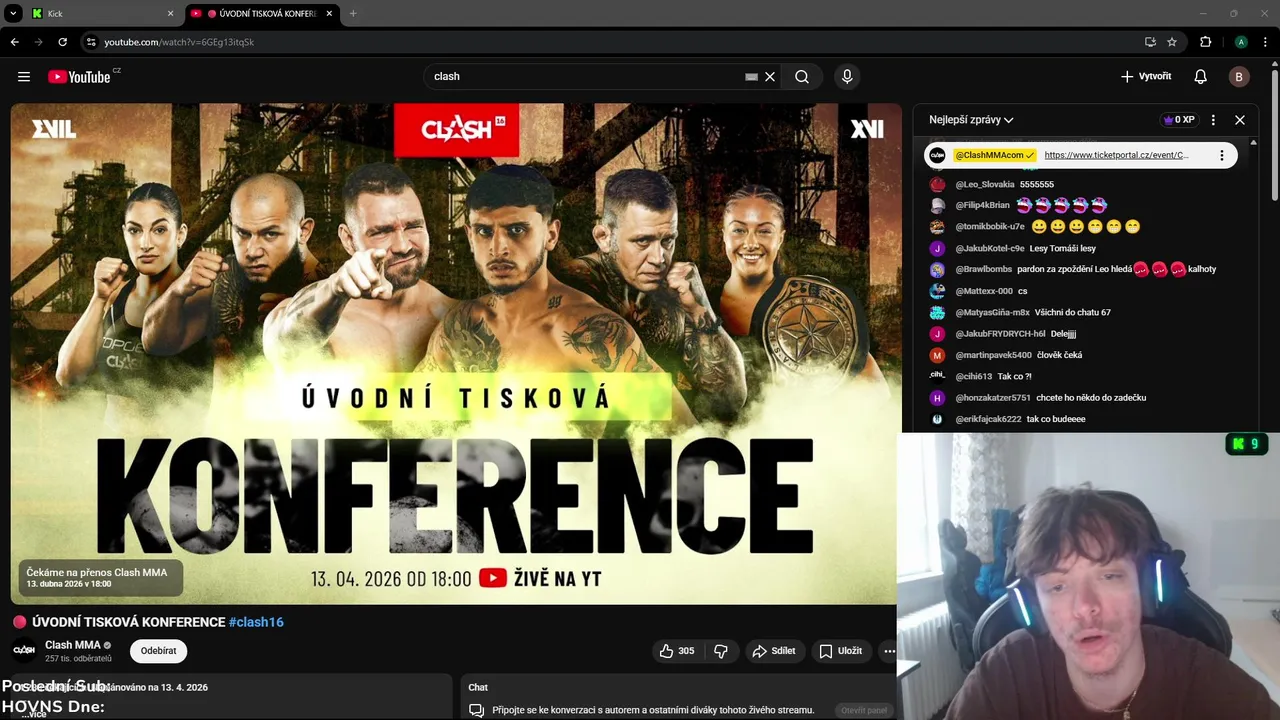This screenshot has height=720, width=1280.
Task: Go back with browser back arrow
Action: 14,42
